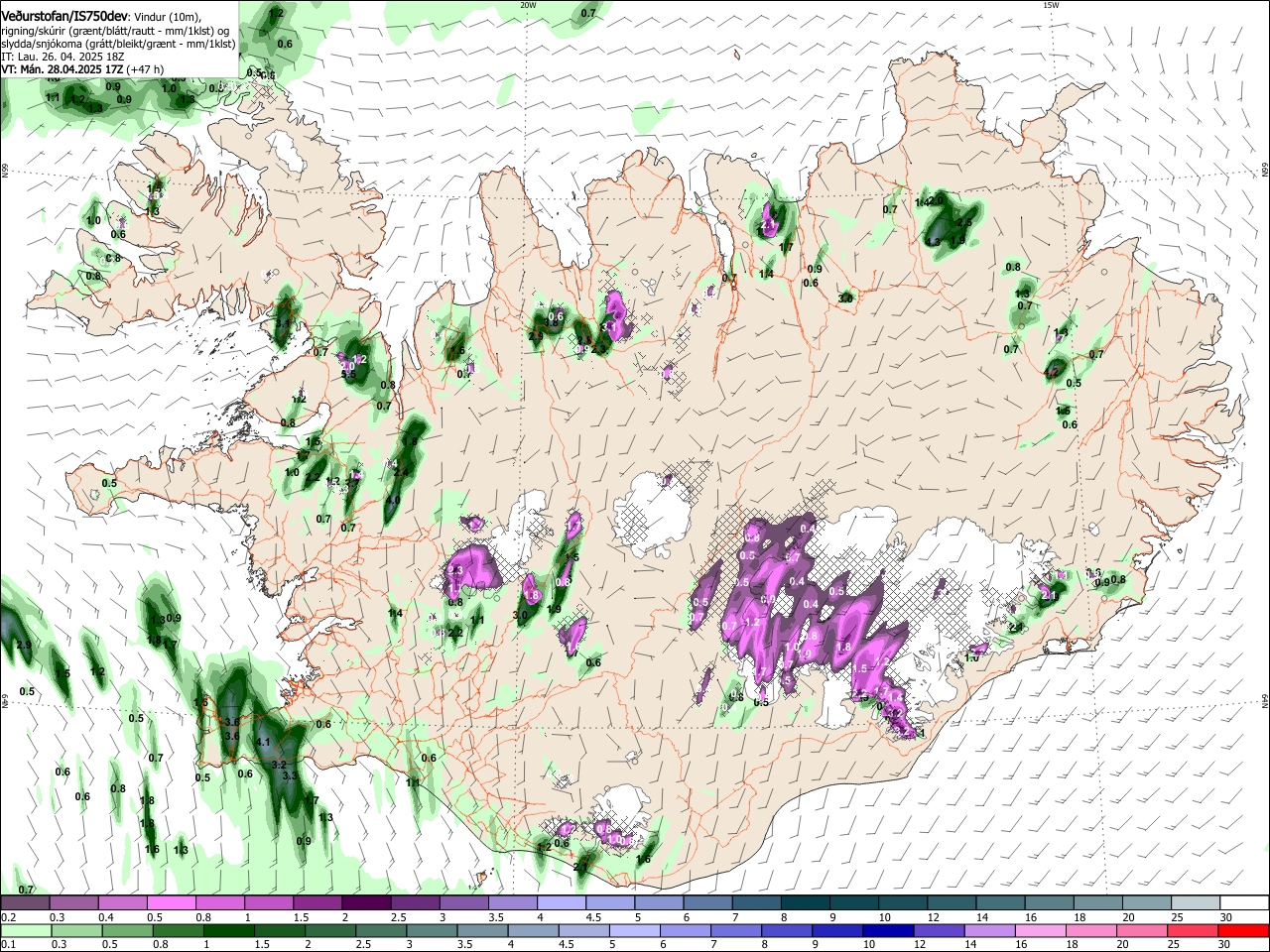Image resolution: width=1270 pixels, height=952 pixels.
Task: Pick upper legend row darkest purple swatch at 2
Action: [366, 902]
